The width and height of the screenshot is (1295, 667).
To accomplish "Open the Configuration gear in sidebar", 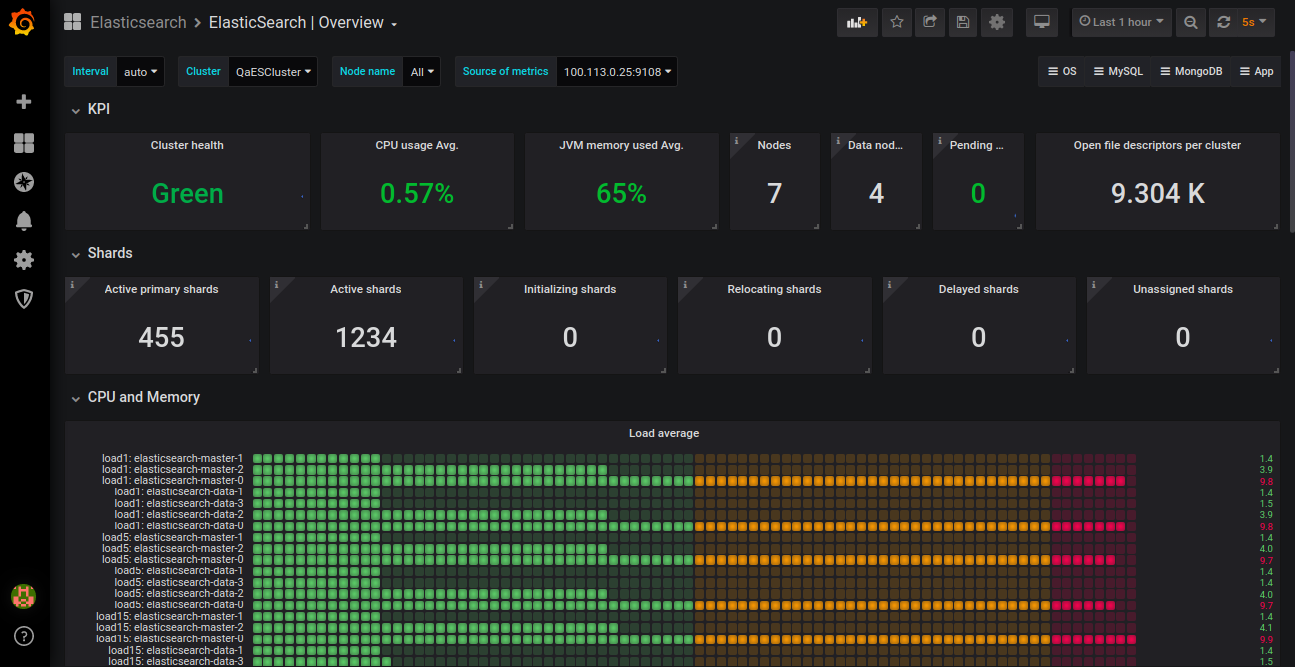I will point(24,260).
